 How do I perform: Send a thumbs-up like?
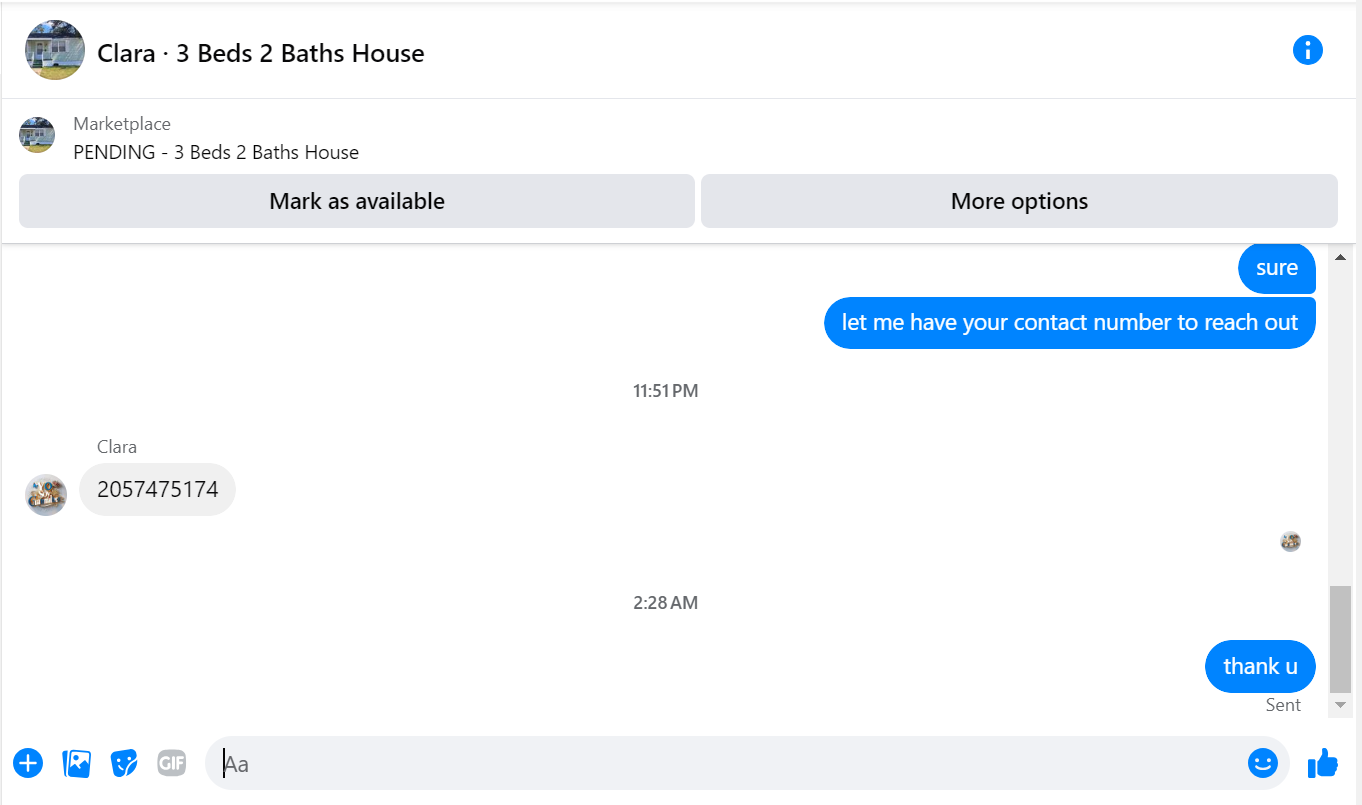(x=1323, y=763)
